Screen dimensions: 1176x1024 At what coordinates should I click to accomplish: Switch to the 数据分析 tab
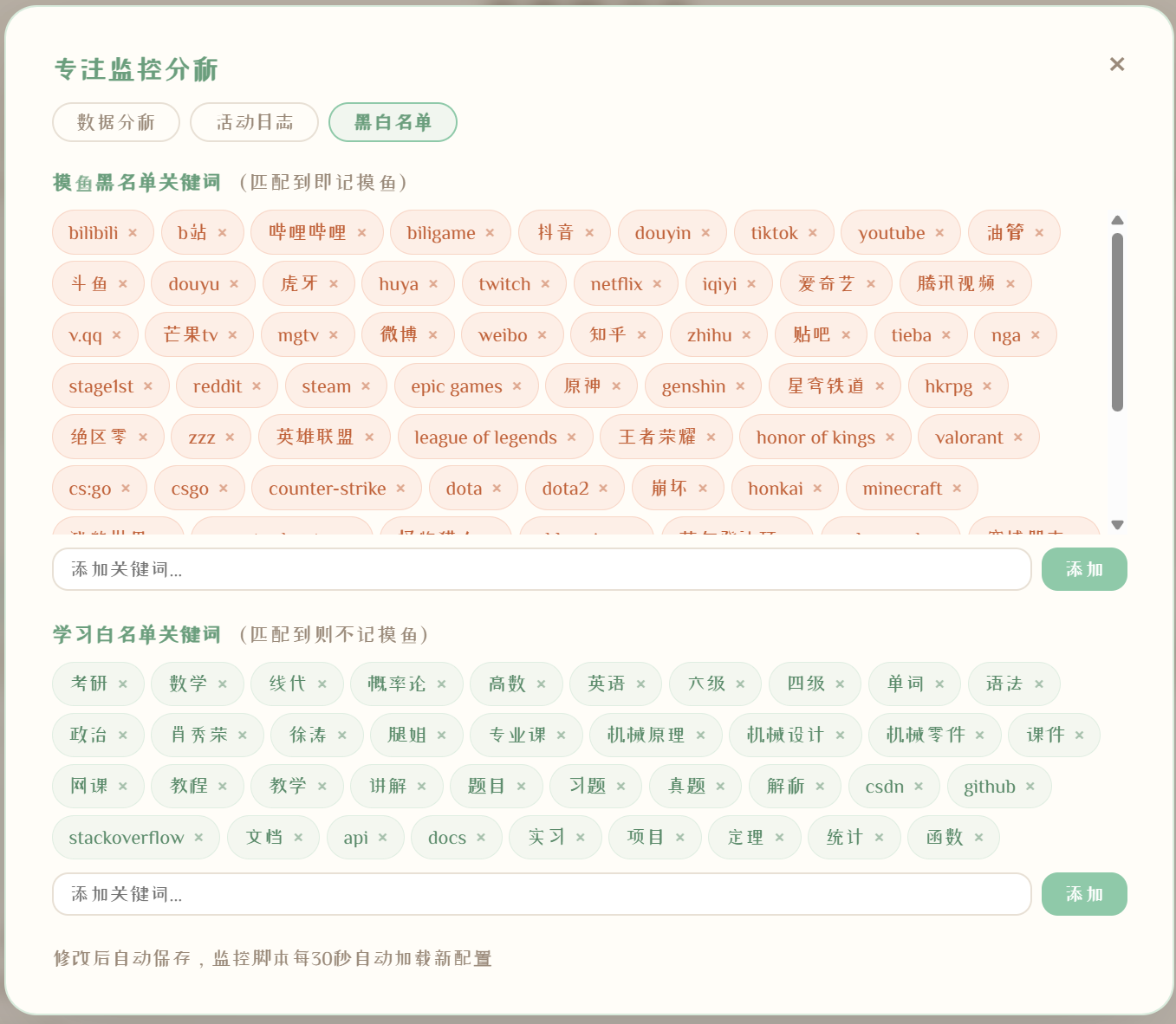click(116, 122)
